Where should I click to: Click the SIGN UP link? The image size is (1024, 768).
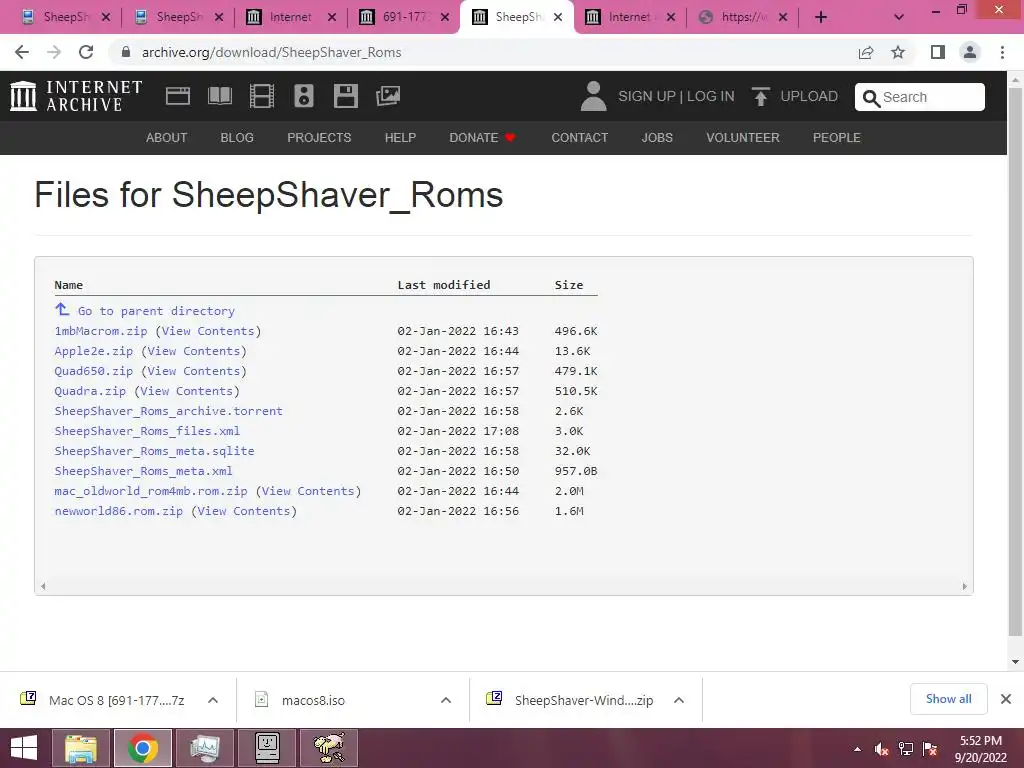pyautogui.click(x=647, y=96)
